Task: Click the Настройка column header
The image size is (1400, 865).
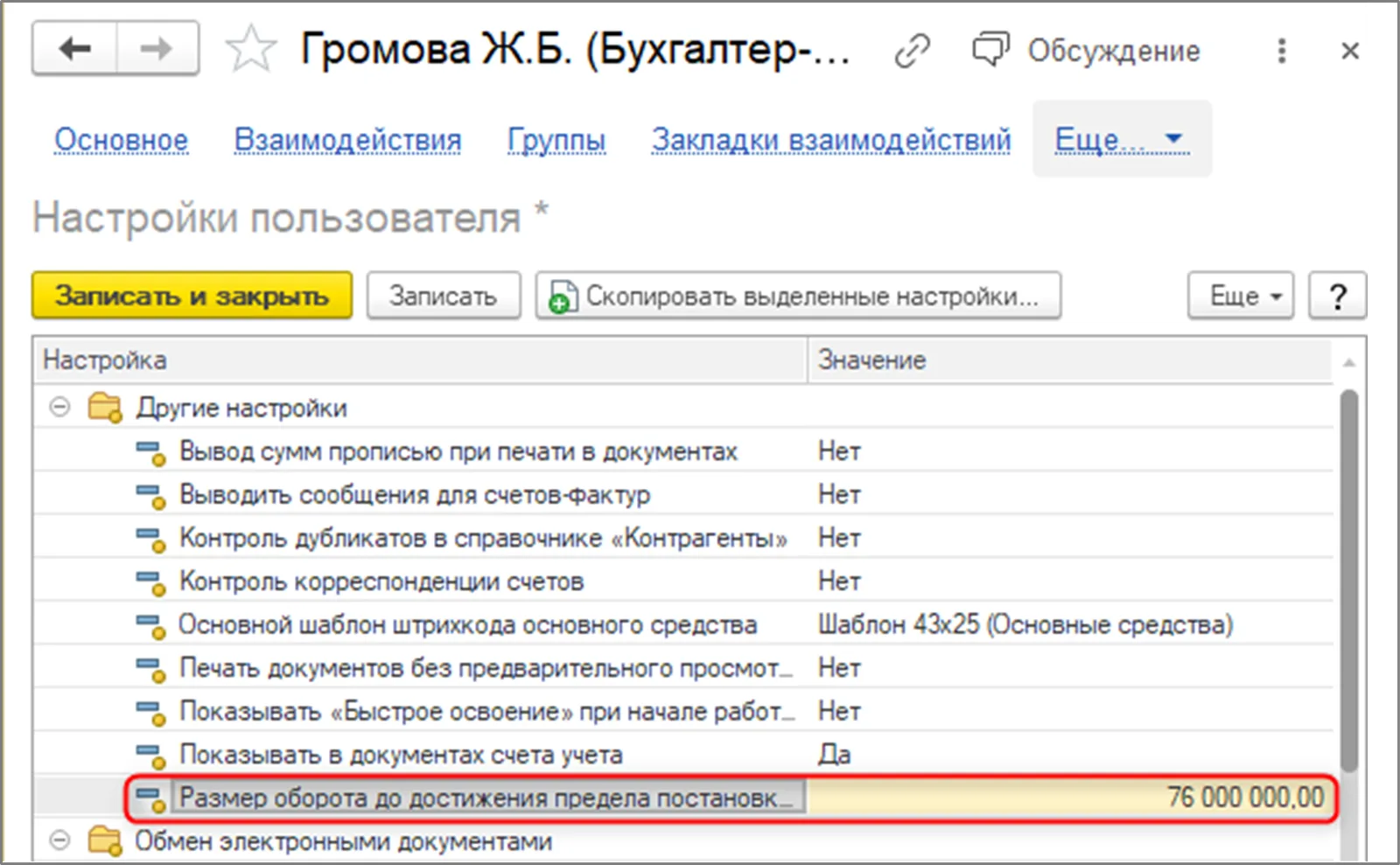Action: click(420, 360)
